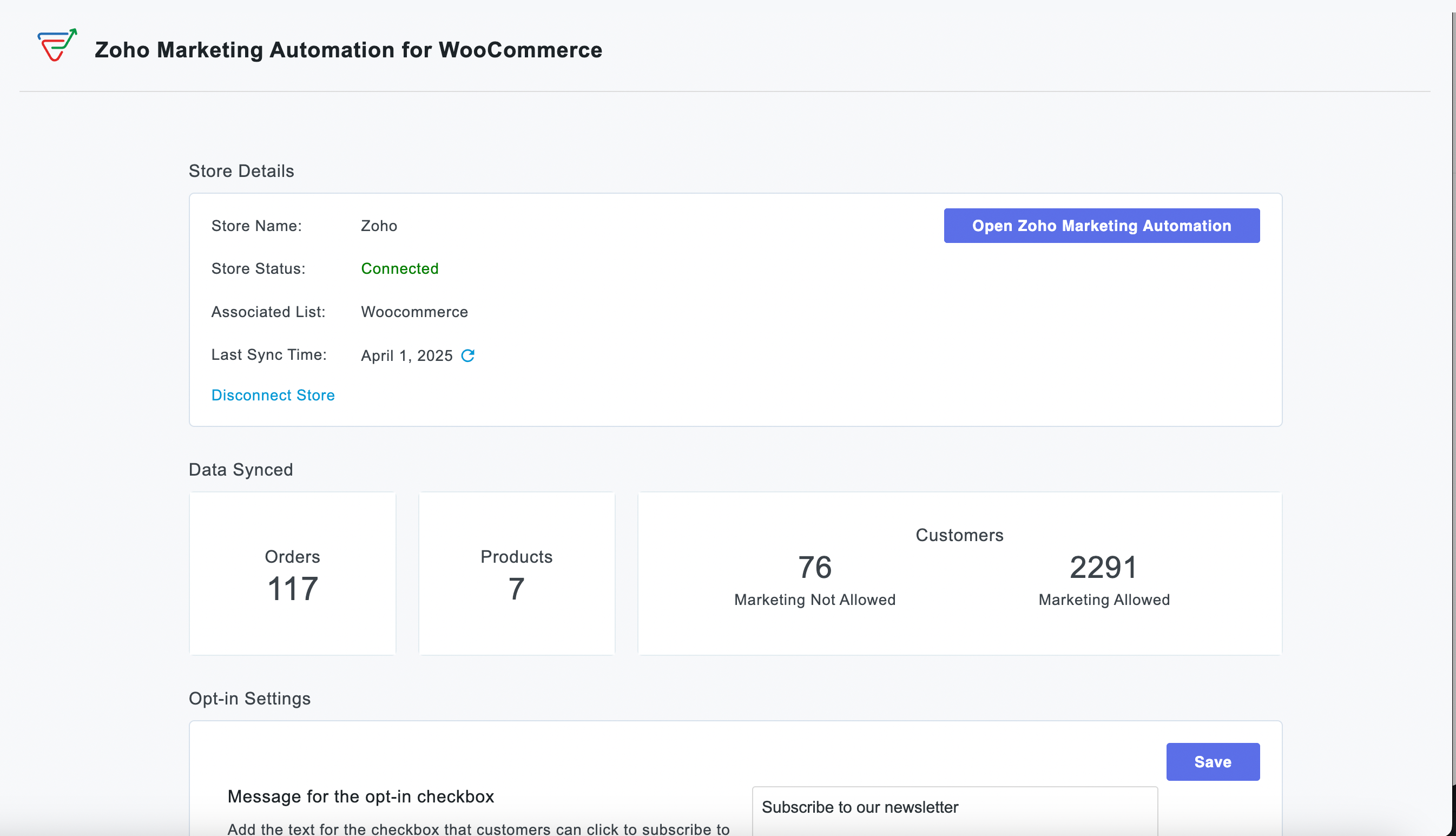Click the Woocommerce associated list name
Image resolution: width=1456 pixels, height=836 pixels.
414,312
